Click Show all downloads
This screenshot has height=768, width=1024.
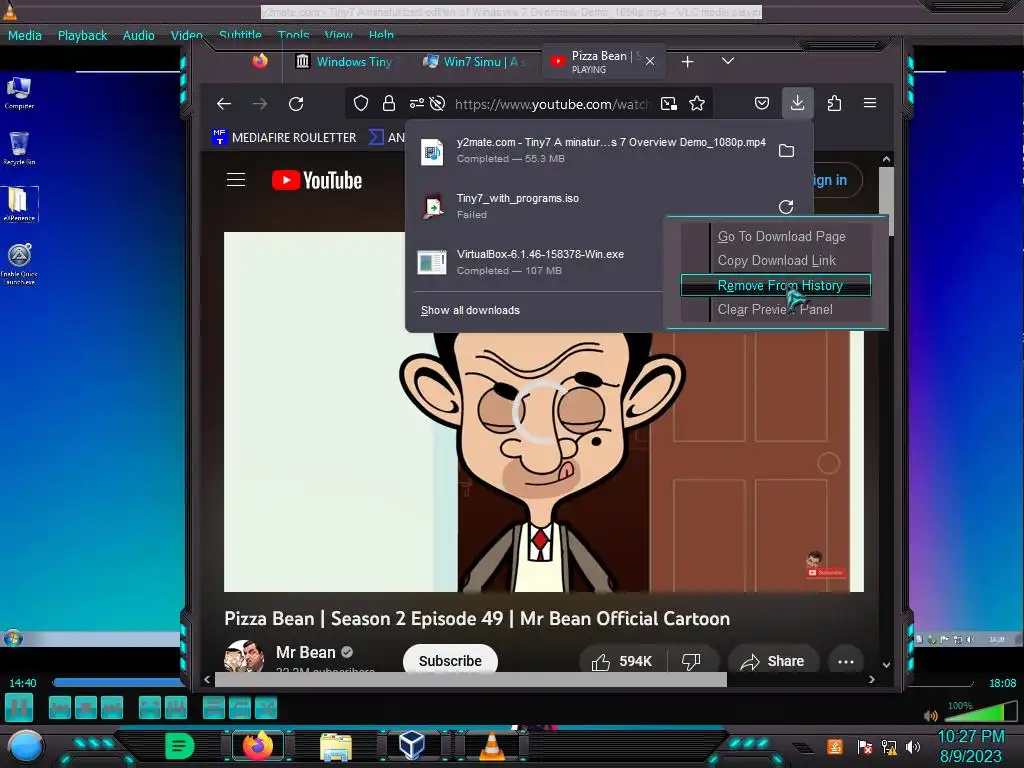tap(470, 310)
